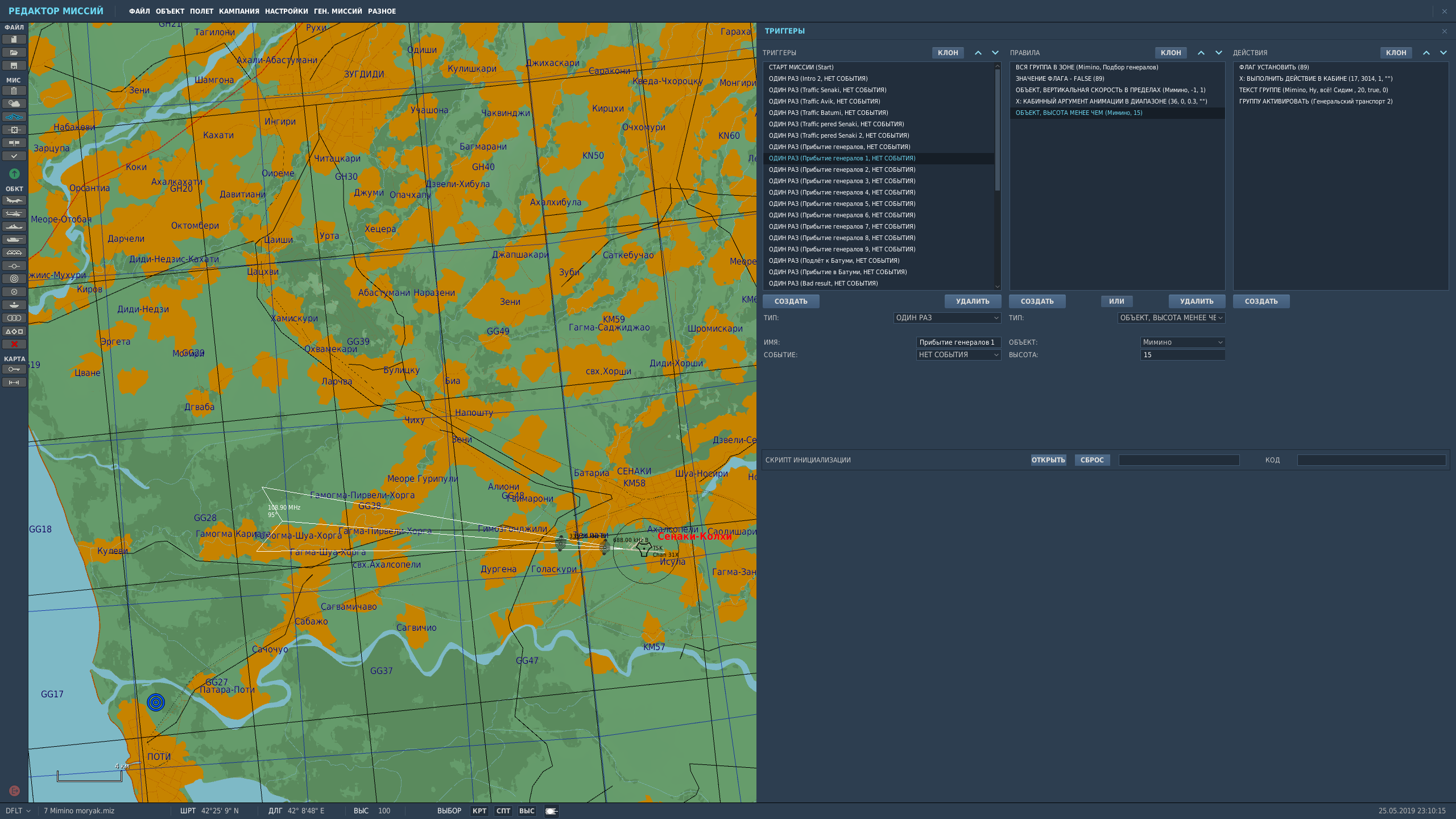Open the КАМПАНИЯ menu
The width and height of the screenshot is (1456, 819).
coord(239,11)
